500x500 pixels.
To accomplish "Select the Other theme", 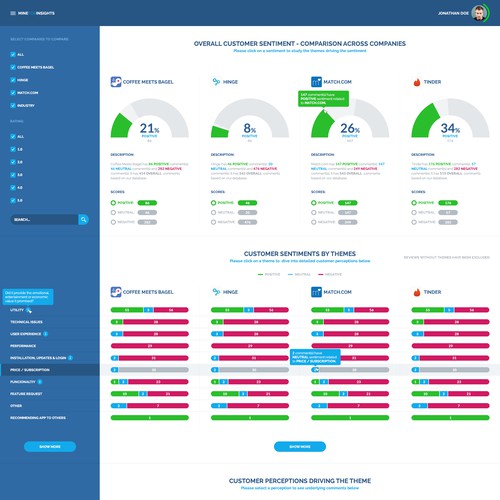I will coord(16,406).
